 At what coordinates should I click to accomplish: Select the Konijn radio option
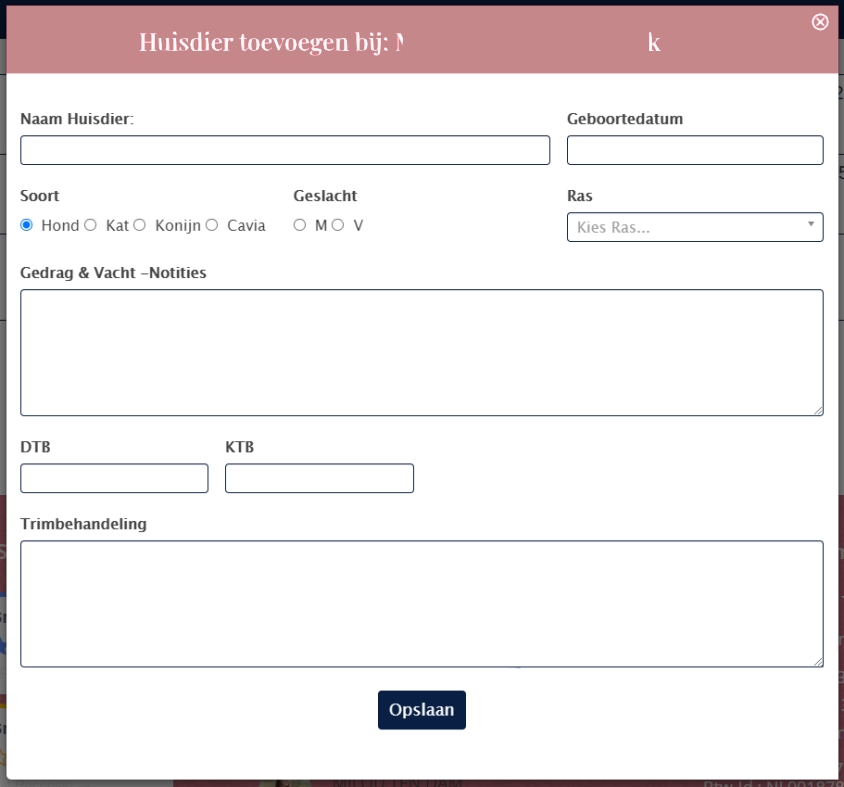[140, 226]
